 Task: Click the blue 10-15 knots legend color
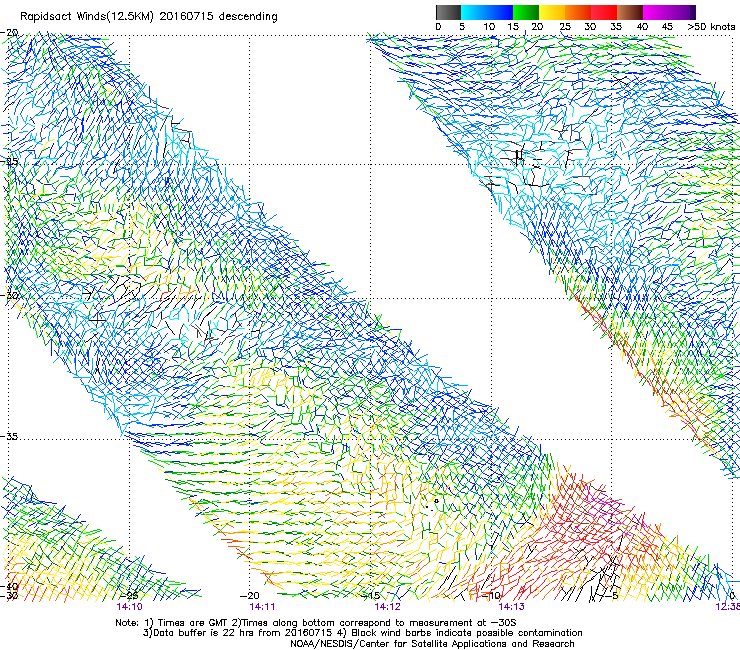500,12
